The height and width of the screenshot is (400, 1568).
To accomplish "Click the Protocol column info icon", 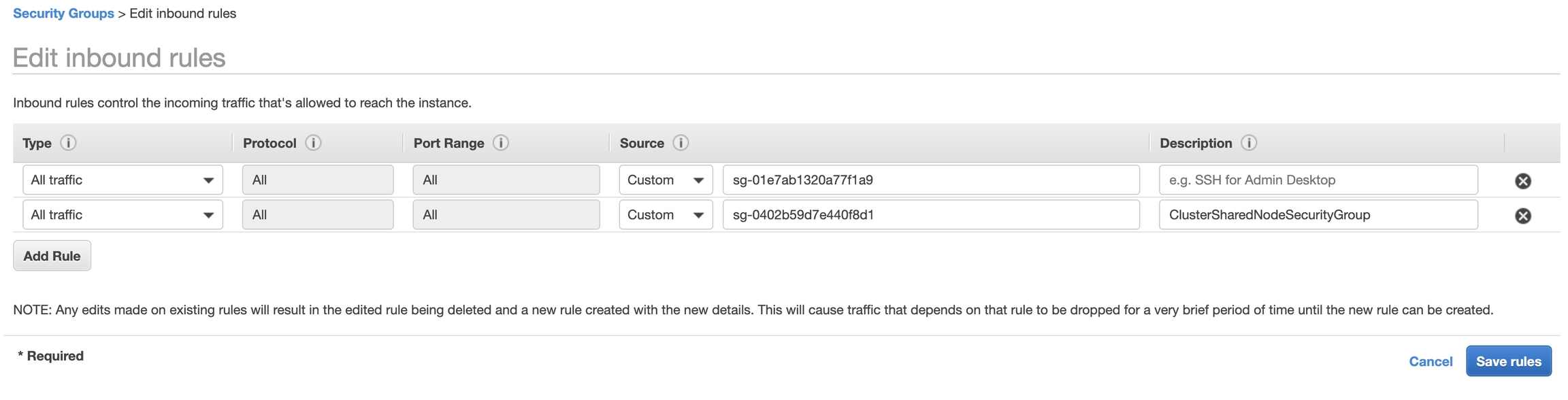I will coord(313,143).
